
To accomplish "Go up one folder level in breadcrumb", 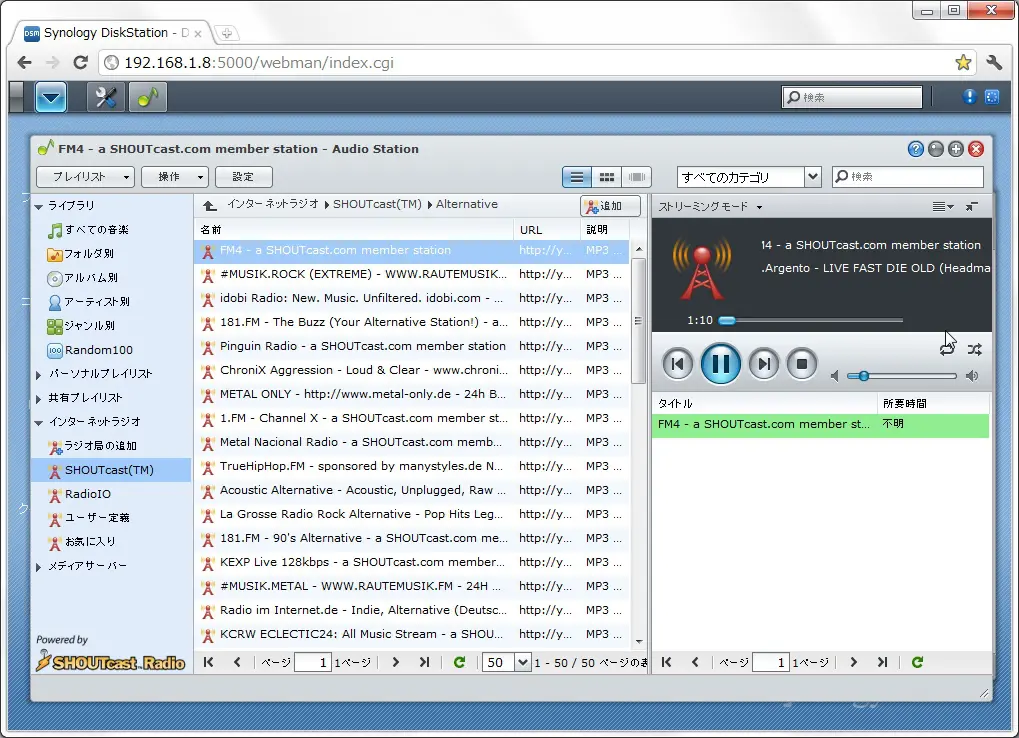I will [209, 205].
